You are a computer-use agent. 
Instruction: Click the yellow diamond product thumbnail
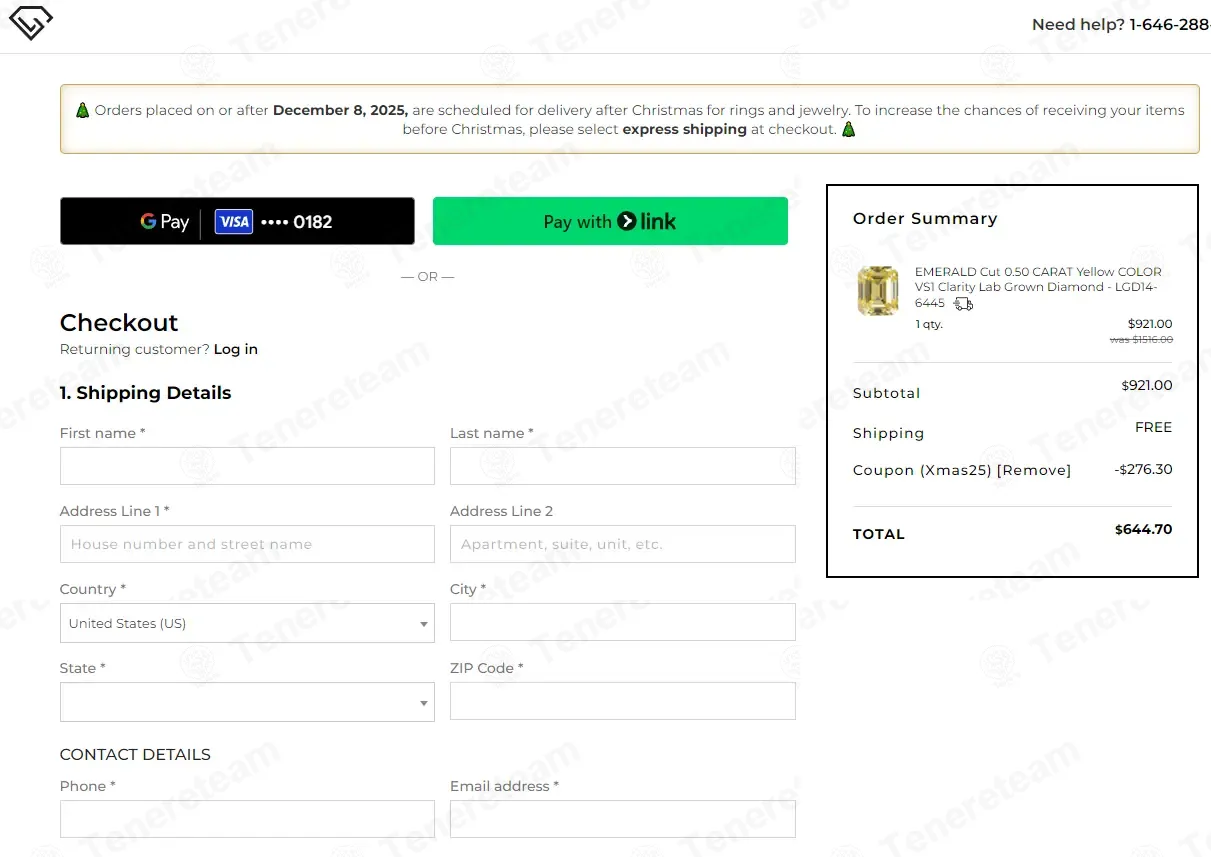(878, 291)
